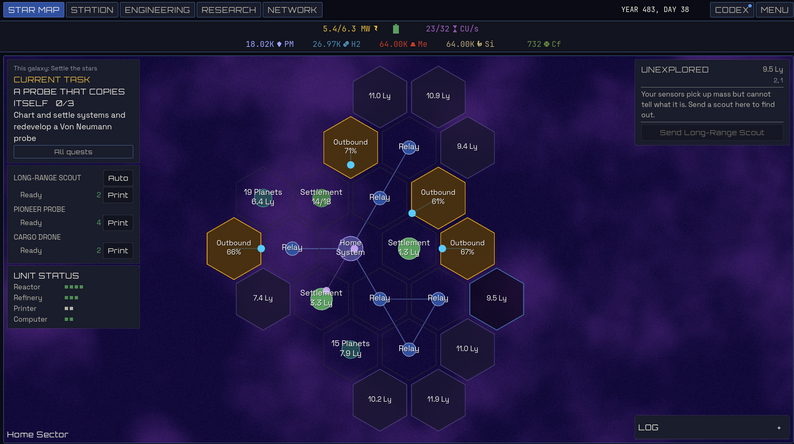Image resolution: width=794 pixels, height=444 pixels.
Task: Select the Outbound 71% hex
Action: pos(350,147)
